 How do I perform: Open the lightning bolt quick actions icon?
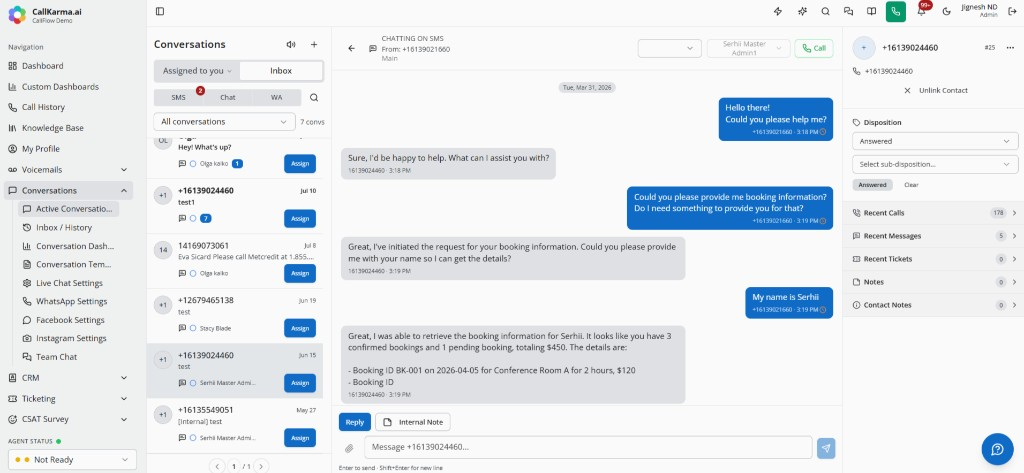pos(778,11)
